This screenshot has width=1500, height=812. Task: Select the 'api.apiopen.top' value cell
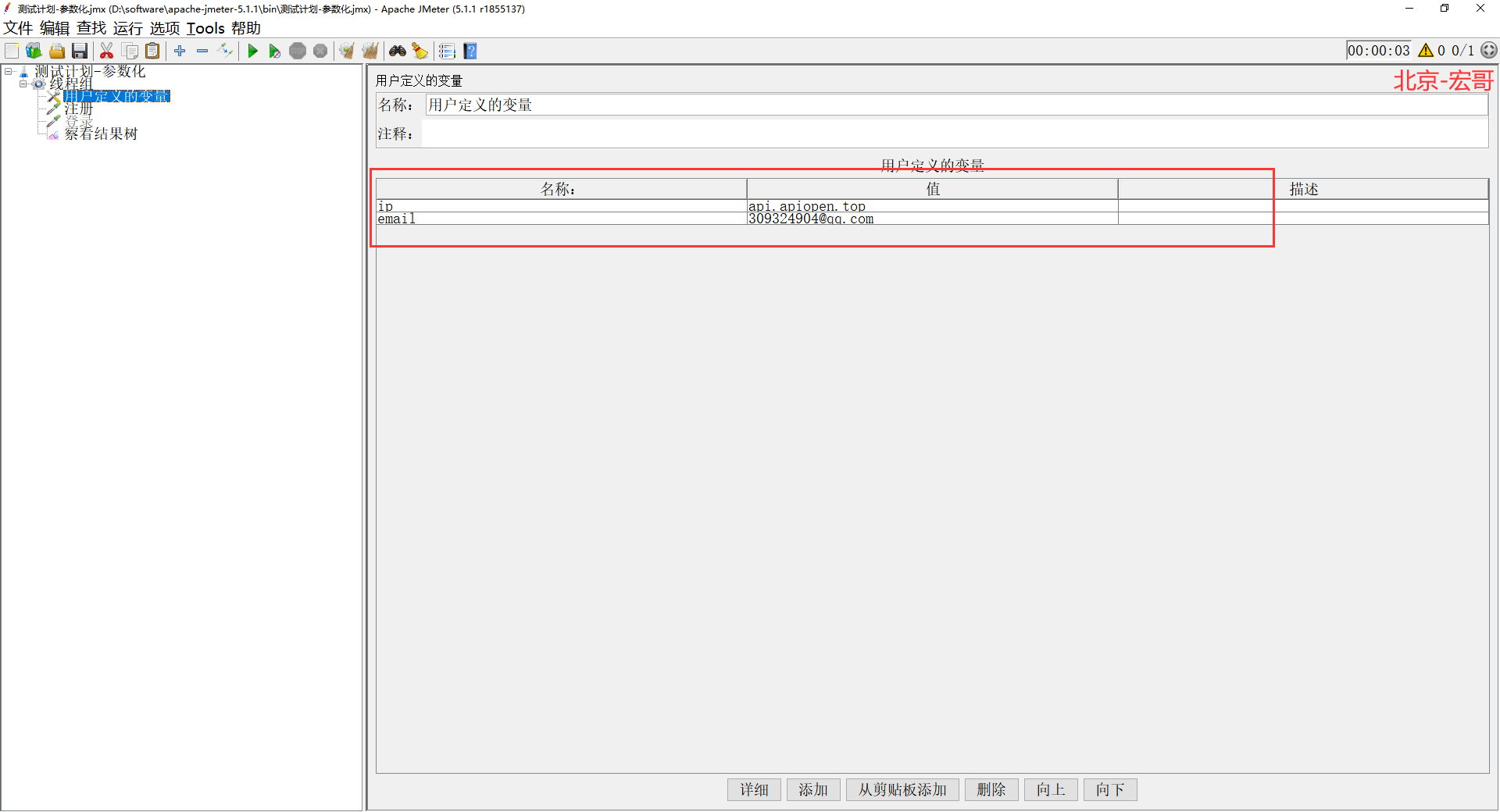(x=932, y=206)
